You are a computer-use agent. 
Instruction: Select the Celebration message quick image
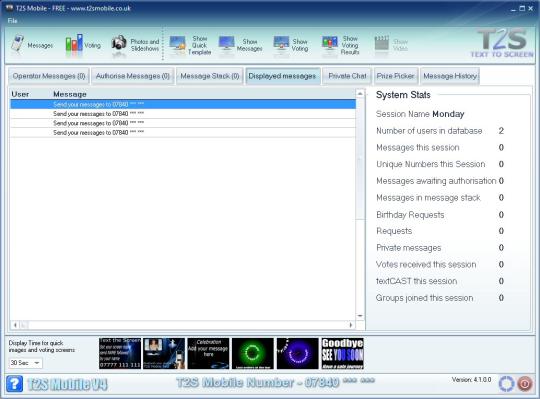tap(208, 353)
